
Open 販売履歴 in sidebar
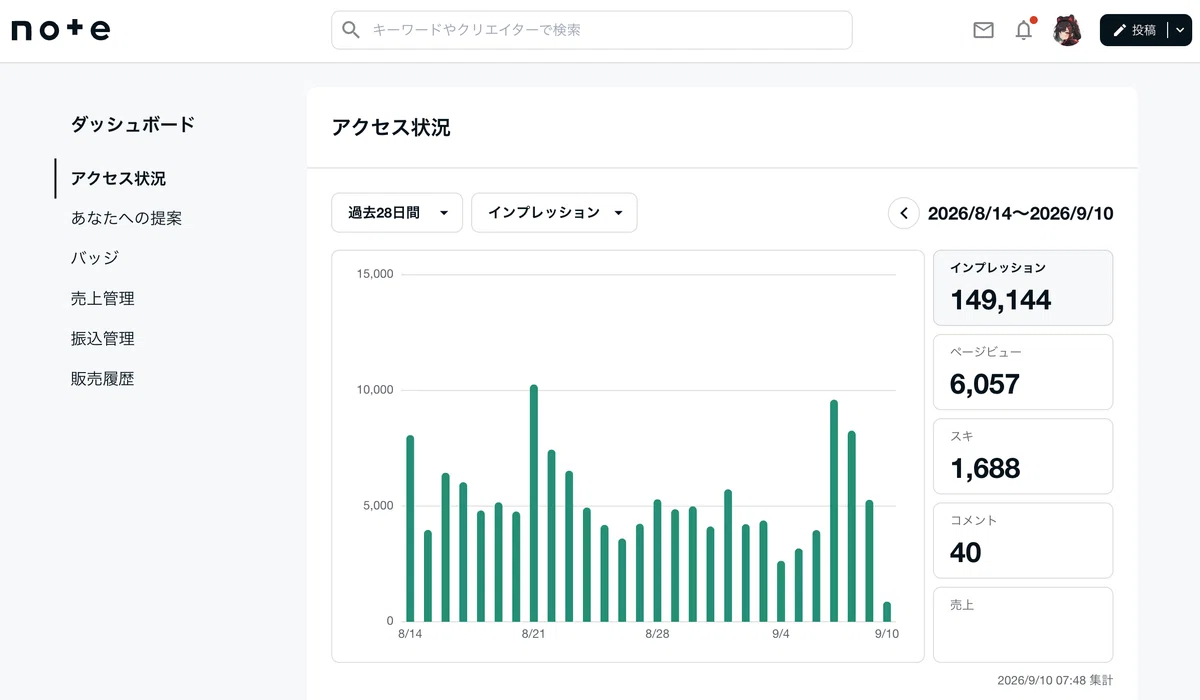[x=102, y=378]
